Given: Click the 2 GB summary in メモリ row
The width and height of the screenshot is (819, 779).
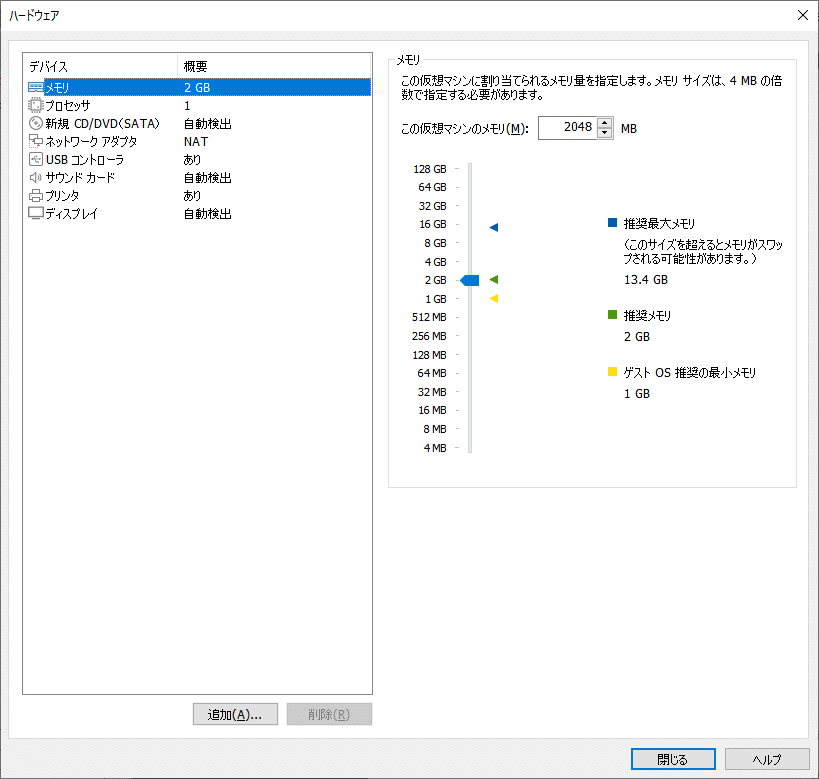Looking at the screenshot, I should coord(197,87).
